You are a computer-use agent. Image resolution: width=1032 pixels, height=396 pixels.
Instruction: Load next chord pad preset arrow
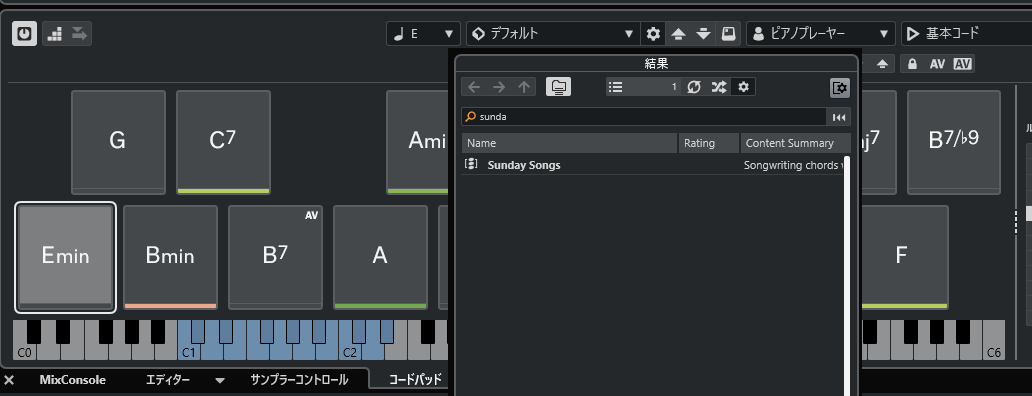coord(704,34)
